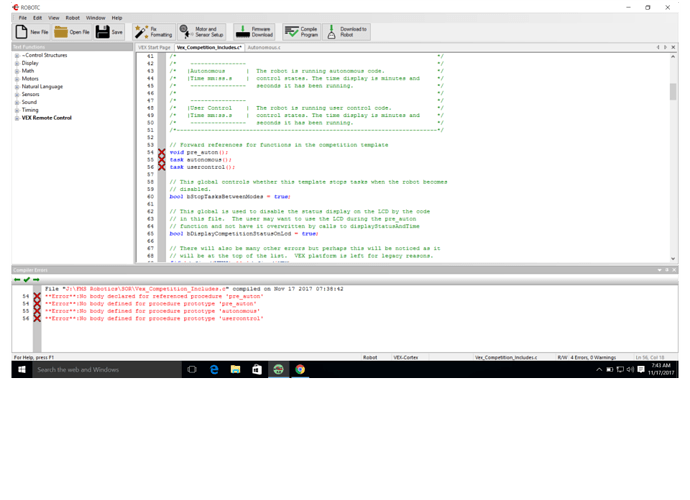This screenshot has height=500, width=690.
Task: Go to next compiler error with the right arrow
Action: click(36, 279)
